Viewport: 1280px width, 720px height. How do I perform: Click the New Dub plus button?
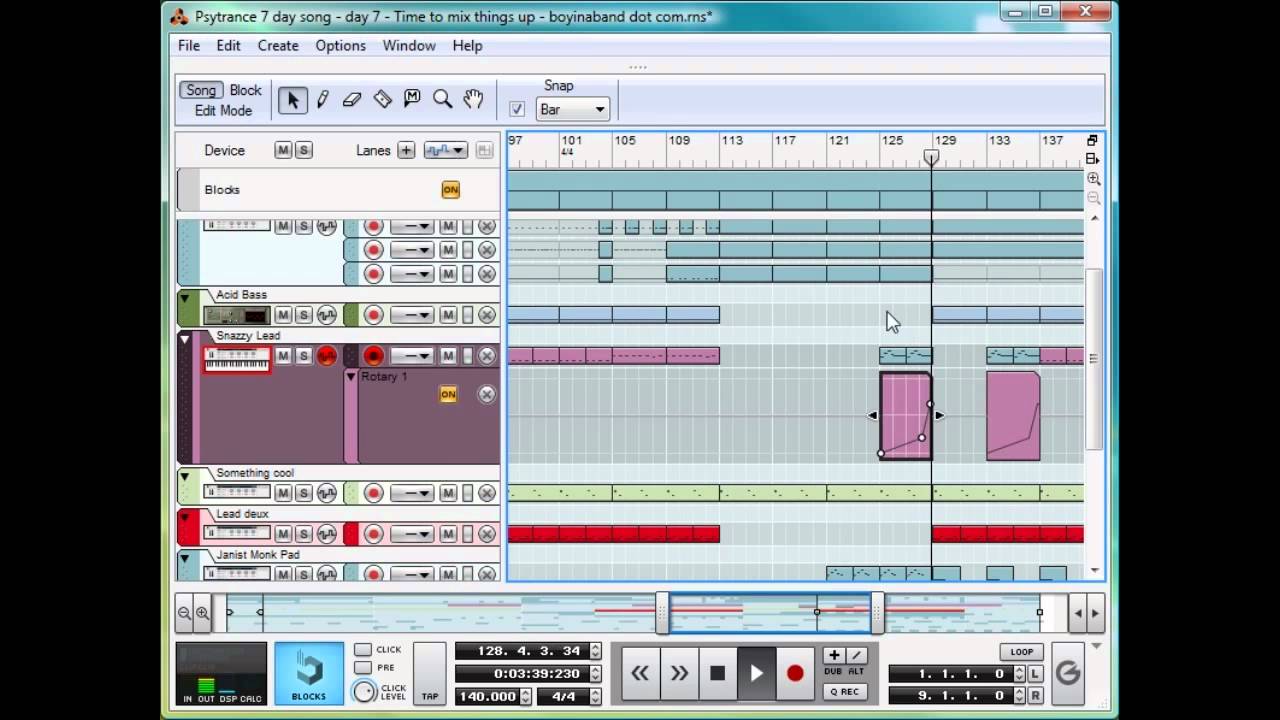[834, 655]
